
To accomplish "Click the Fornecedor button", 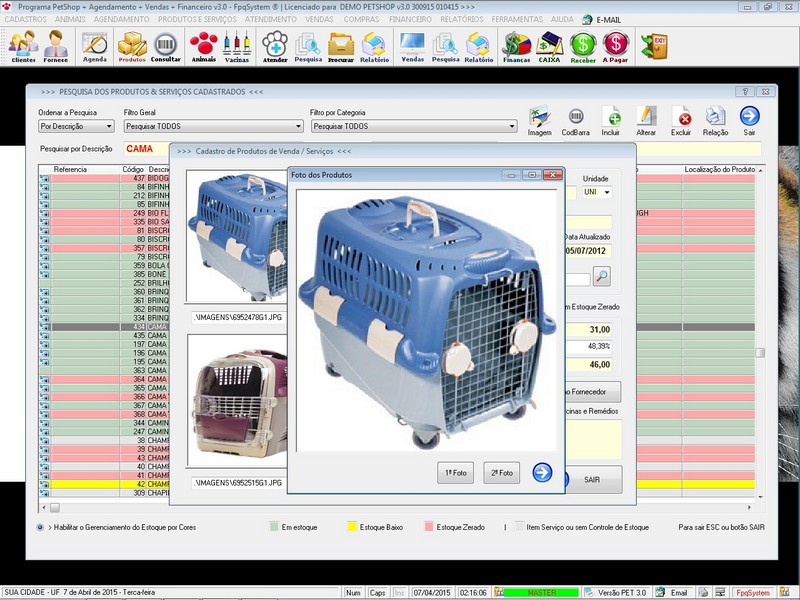I will tap(593, 392).
